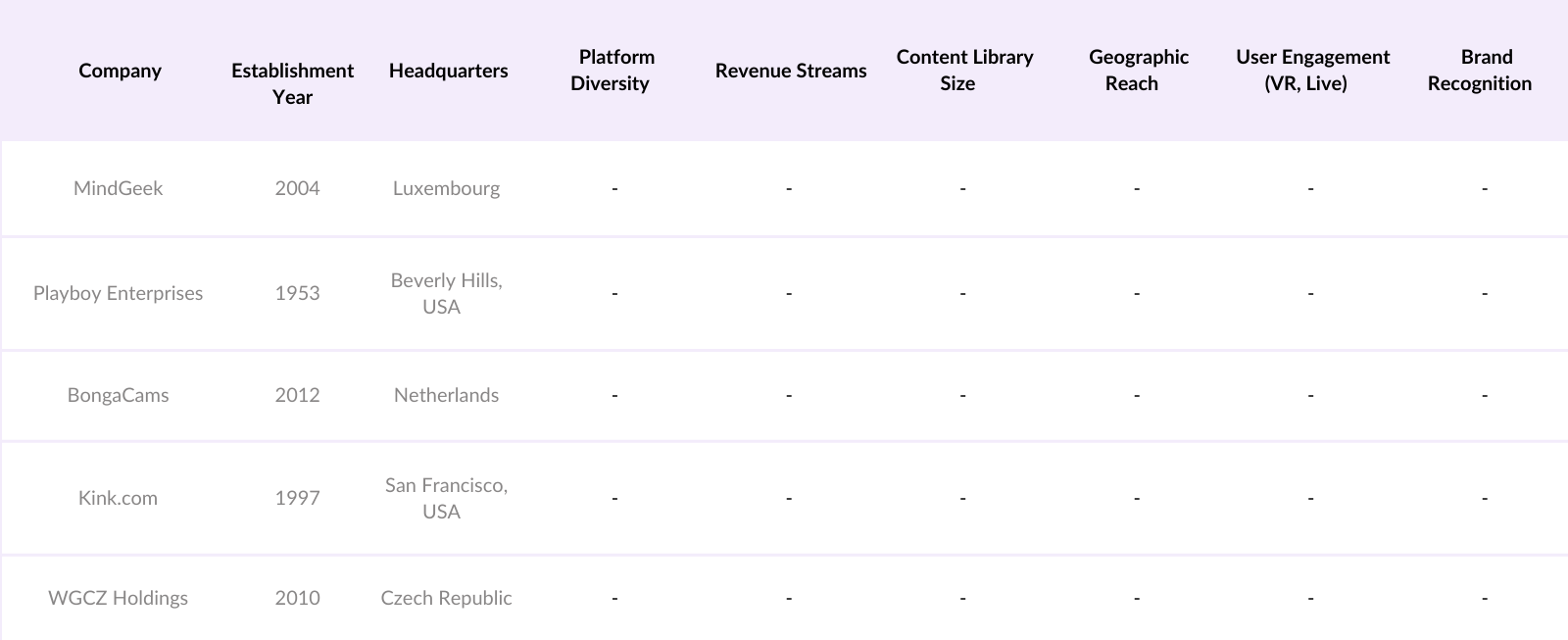Click the Company column header
The width and height of the screenshot is (1568, 640).
120,71
